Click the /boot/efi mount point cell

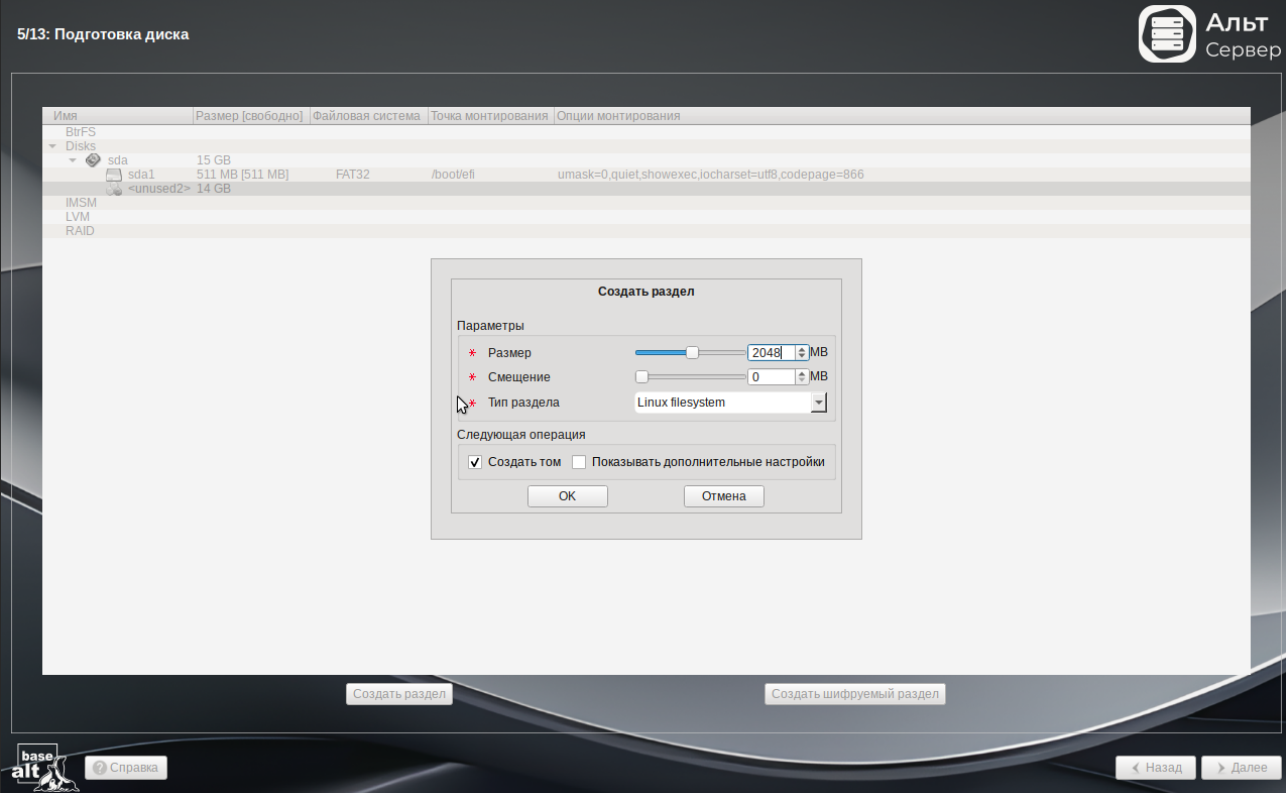pyautogui.click(x=453, y=174)
